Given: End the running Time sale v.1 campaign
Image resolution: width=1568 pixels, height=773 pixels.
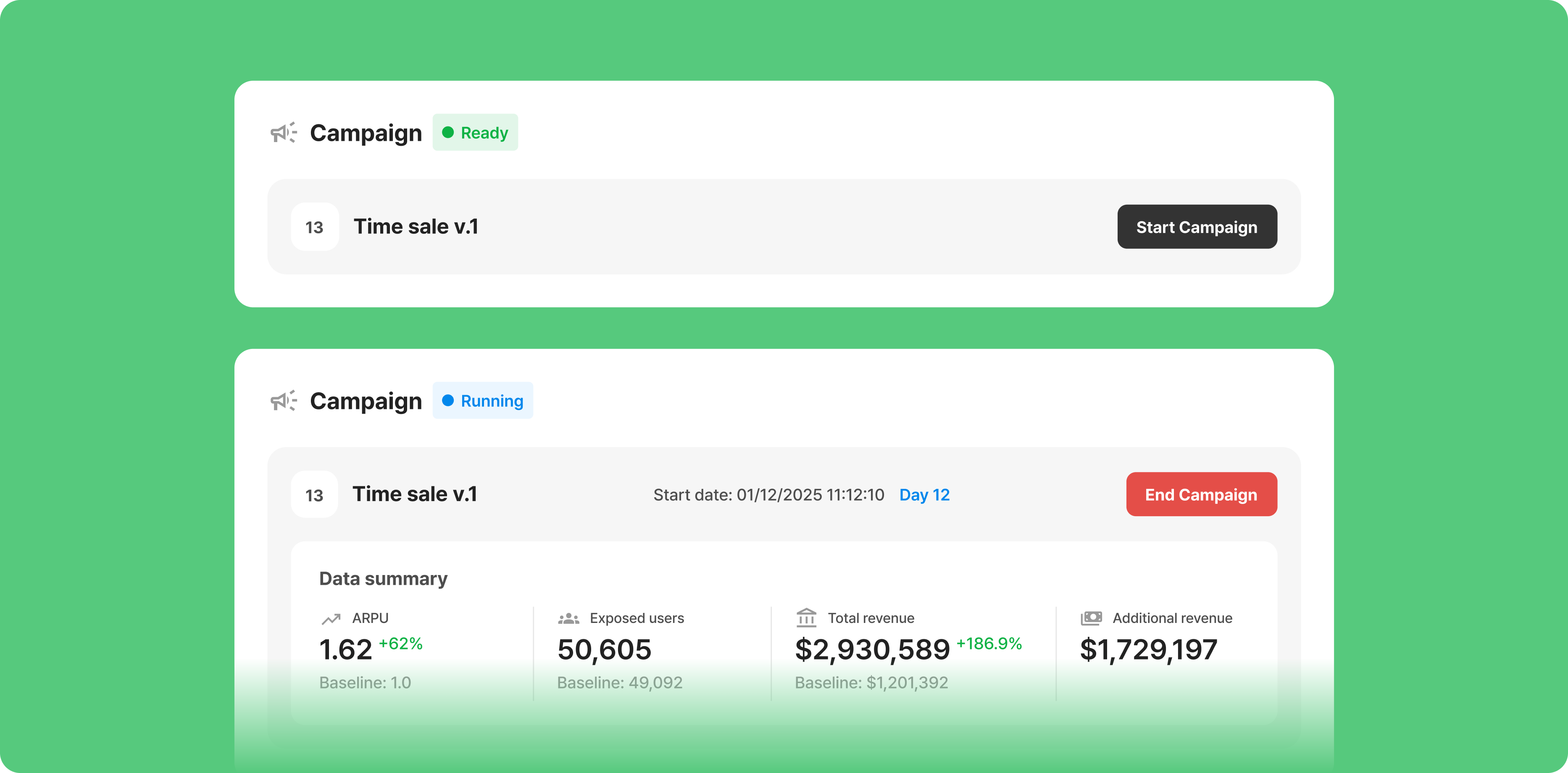Looking at the screenshot, I should 1201,494.
